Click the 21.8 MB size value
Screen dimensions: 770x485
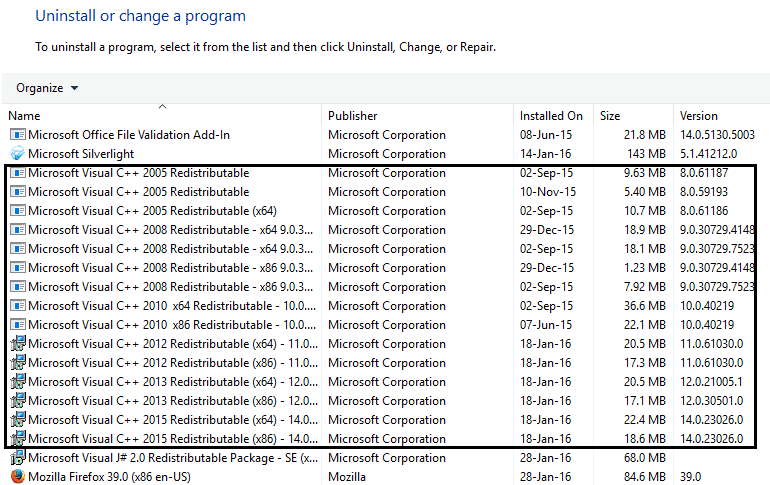coord(645,135)
